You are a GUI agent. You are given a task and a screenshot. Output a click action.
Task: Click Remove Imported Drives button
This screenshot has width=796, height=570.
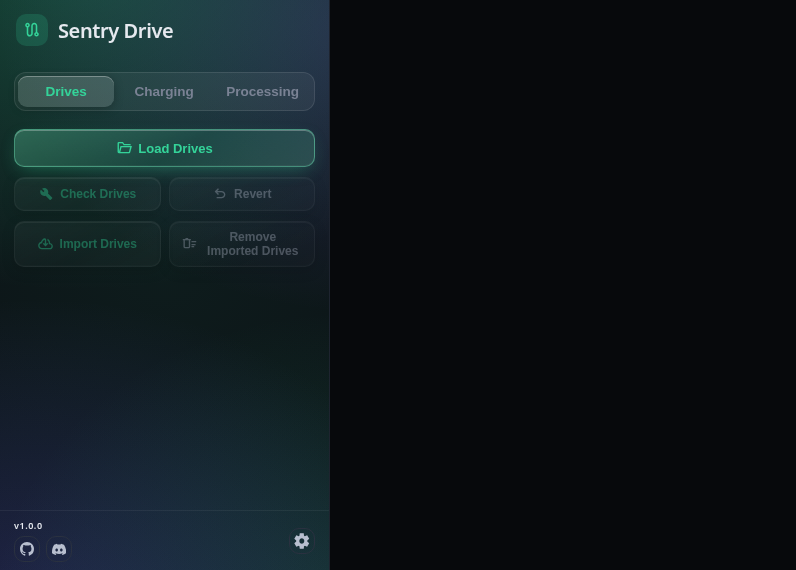click(x=242, y=244)
